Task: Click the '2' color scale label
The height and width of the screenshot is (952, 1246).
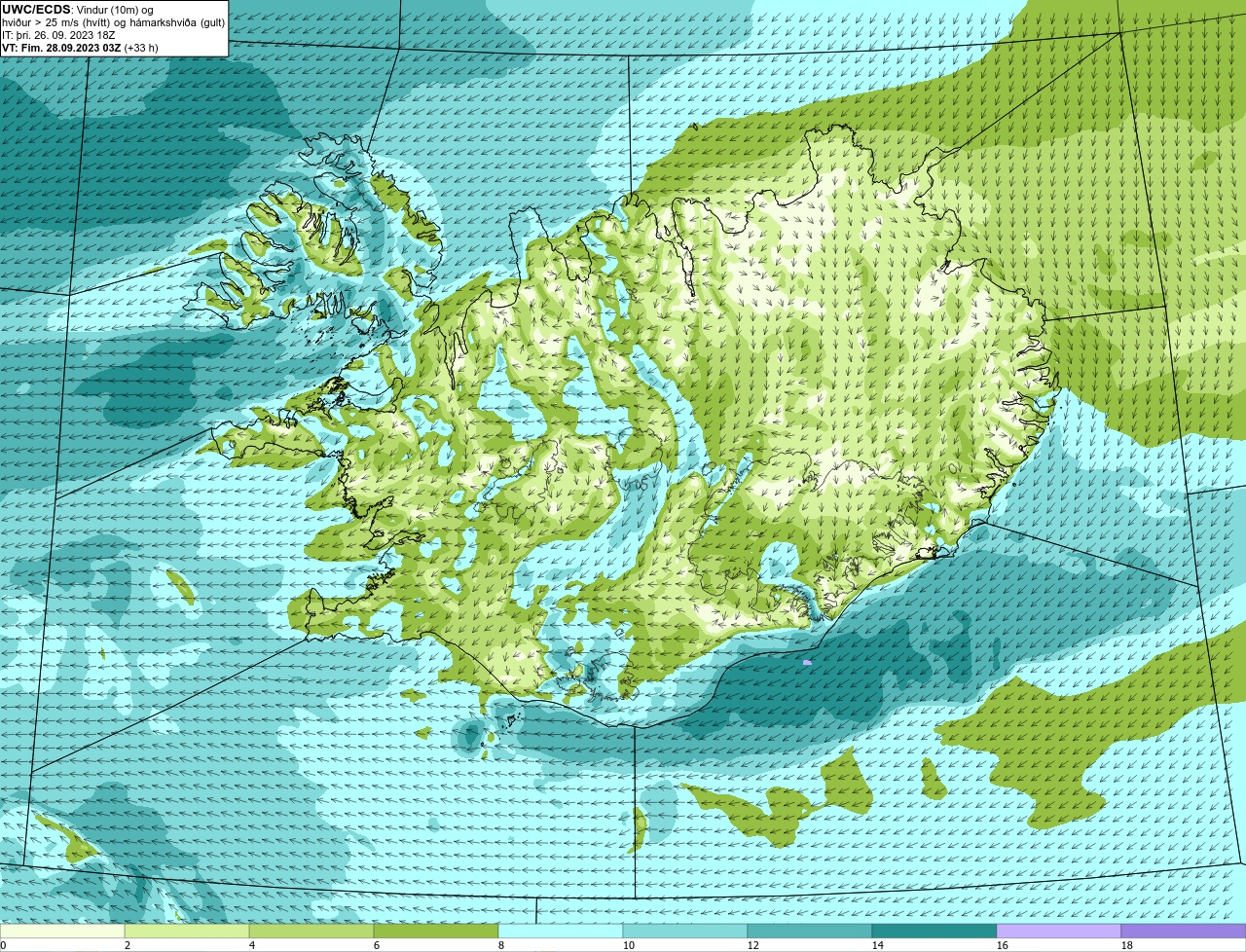Action: click(x=128, y=945)
